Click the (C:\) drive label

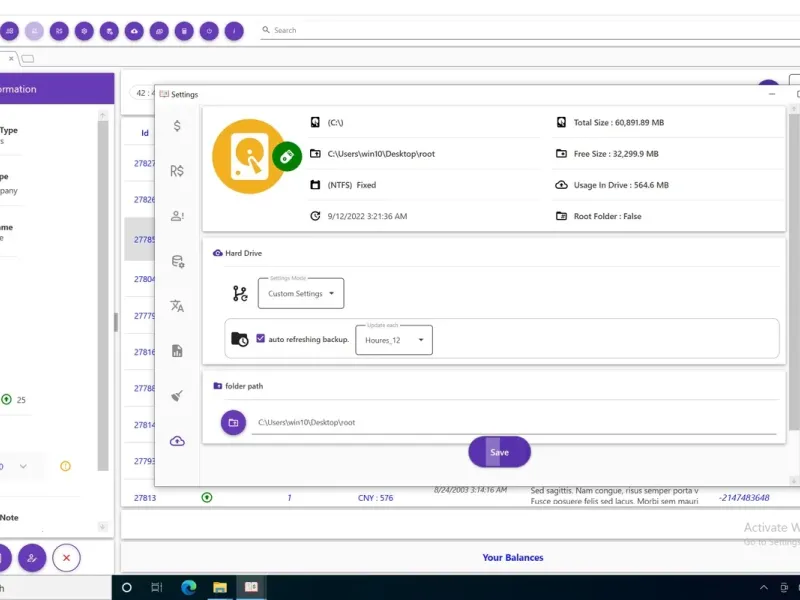point(335,122)
